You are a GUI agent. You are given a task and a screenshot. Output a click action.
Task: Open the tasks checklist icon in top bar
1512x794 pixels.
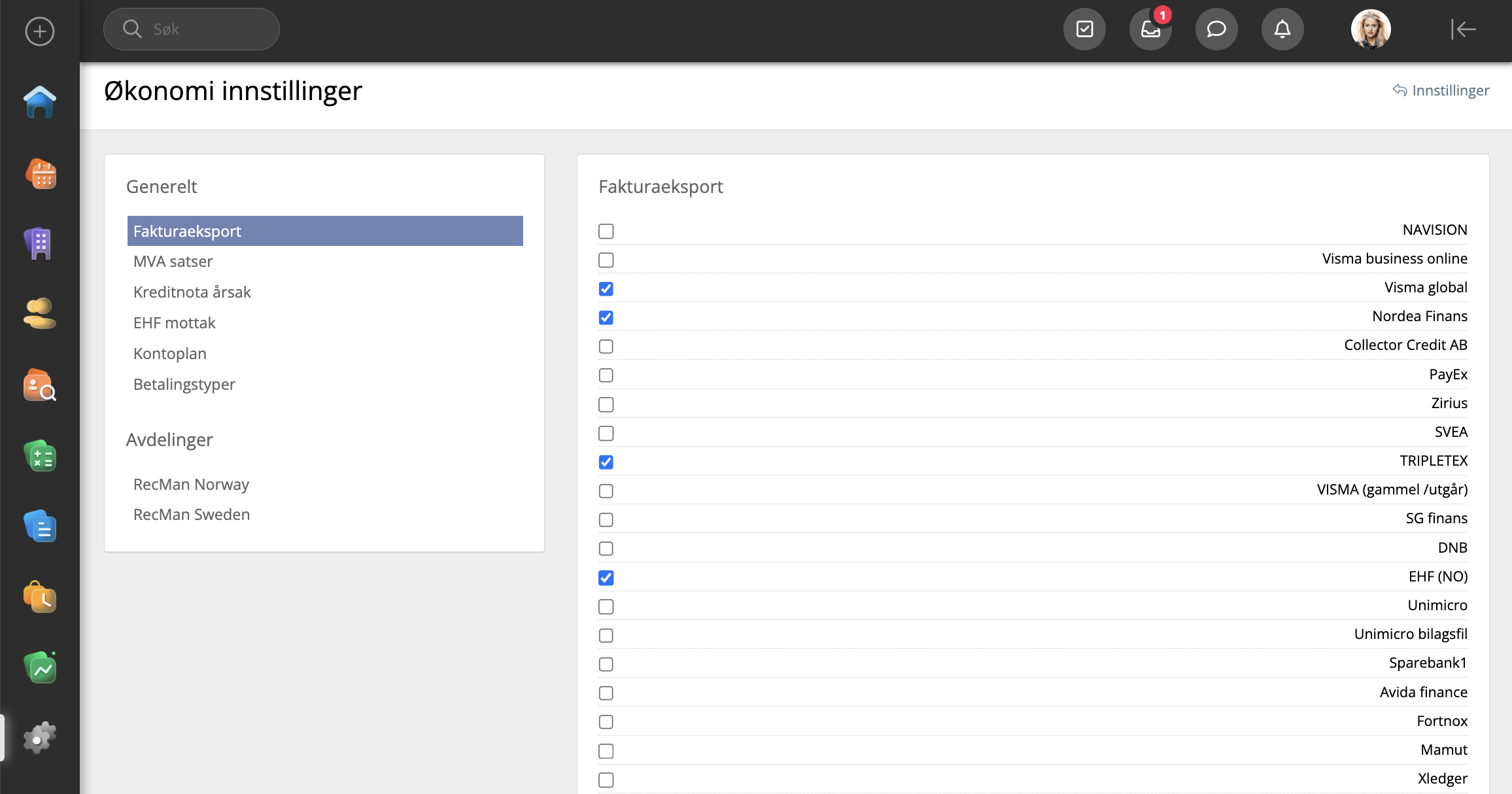1084,29
